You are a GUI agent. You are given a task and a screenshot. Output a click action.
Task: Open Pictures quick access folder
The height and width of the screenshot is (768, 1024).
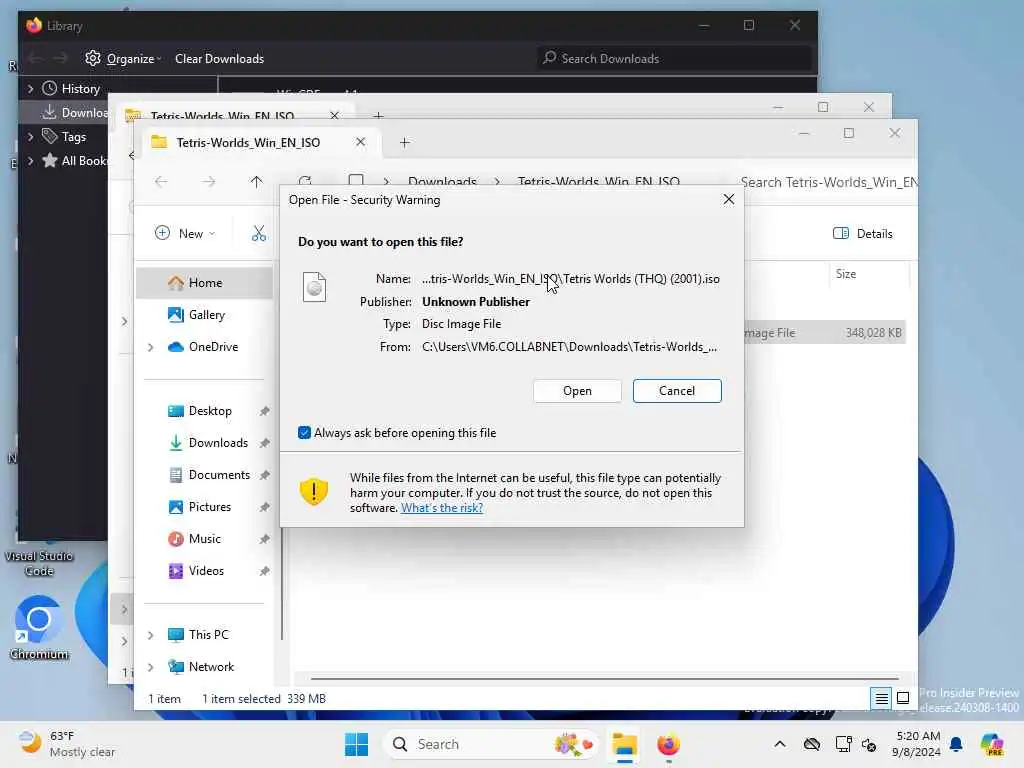[209, 507]
